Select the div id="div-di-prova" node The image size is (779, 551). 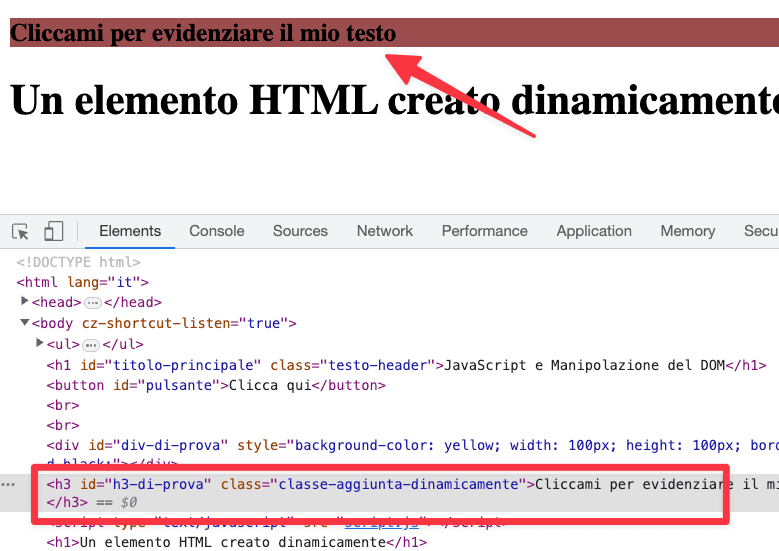tap(412, 445)
